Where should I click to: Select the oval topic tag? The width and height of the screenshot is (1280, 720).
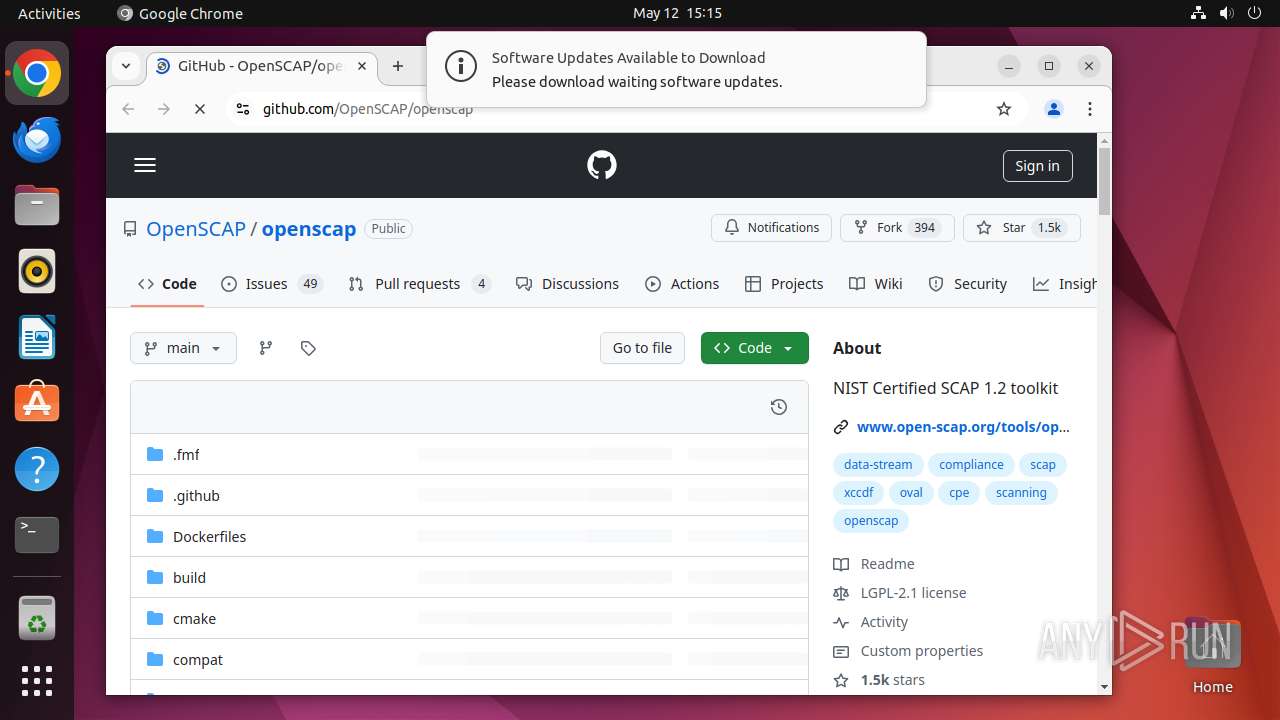[911, 492]
